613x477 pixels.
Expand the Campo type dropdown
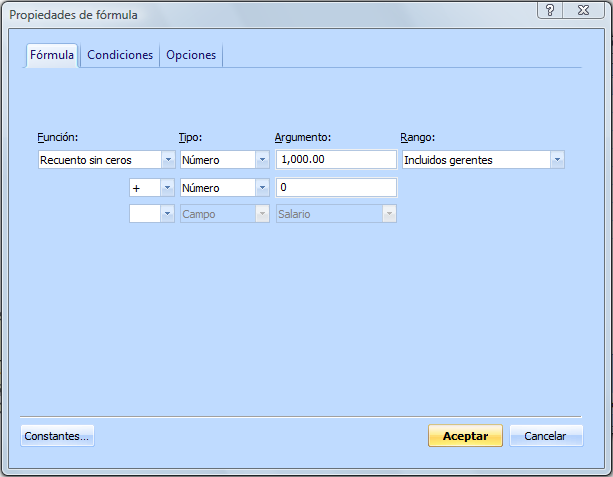262,214
